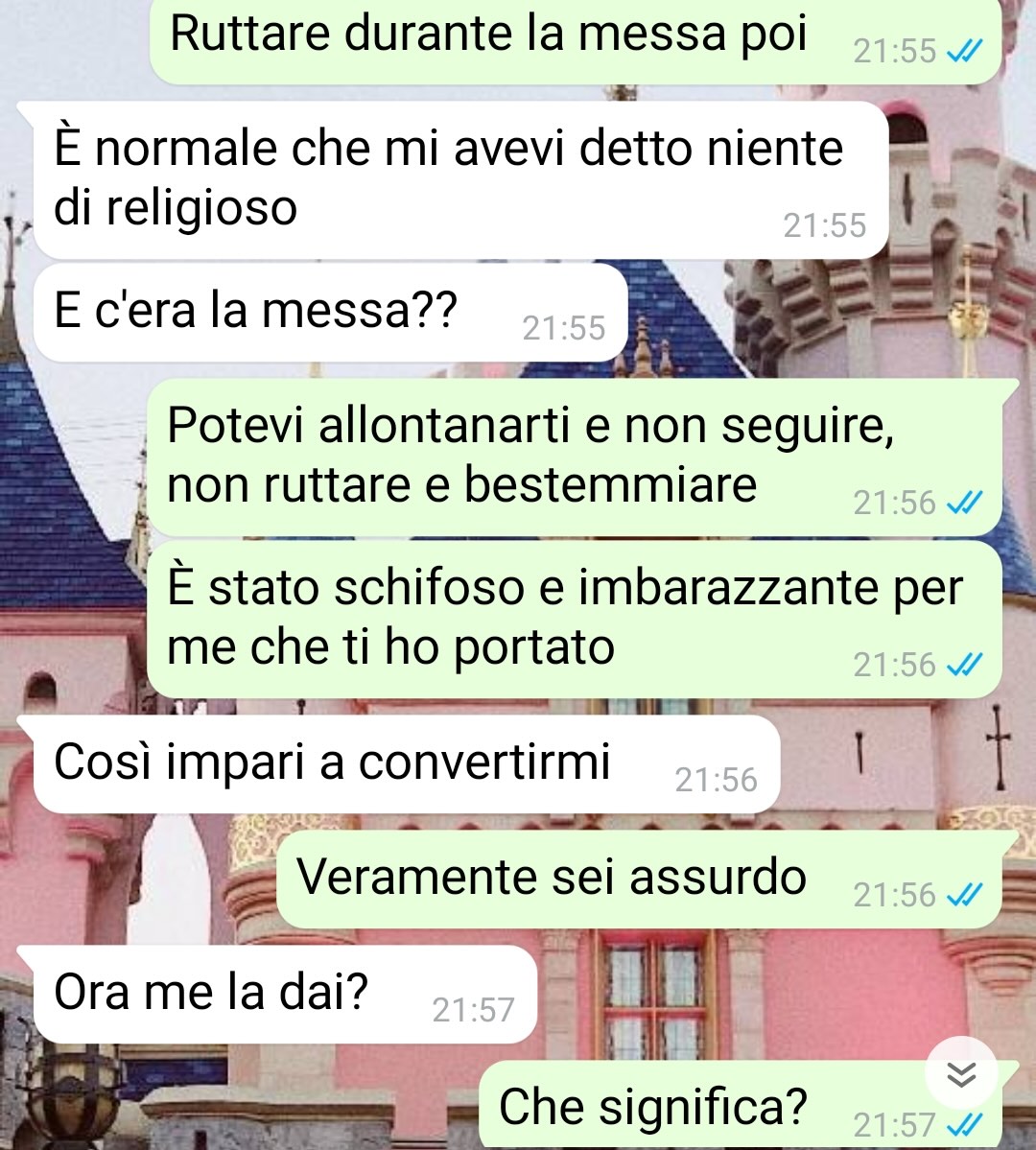This screenshot has width=1036, height=1150.
Task: Tap the 'E c'era la messa??' bubble
Action: [330, 313]
